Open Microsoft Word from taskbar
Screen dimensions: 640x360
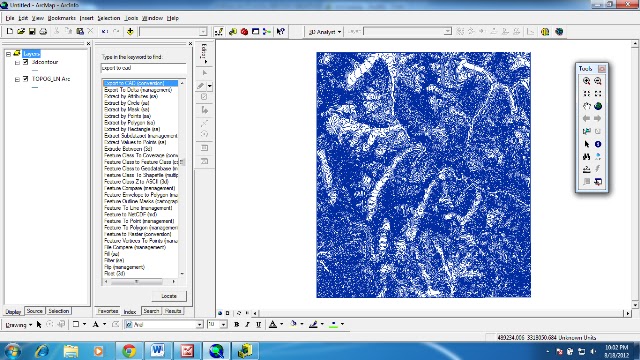[158, 351]
